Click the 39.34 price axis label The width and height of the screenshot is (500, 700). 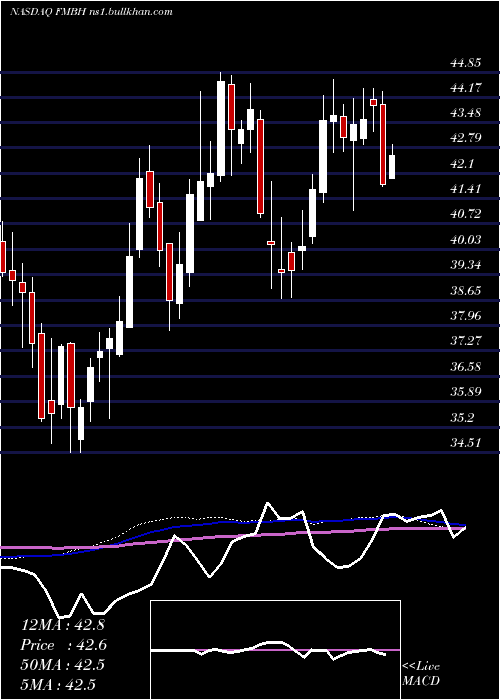pos(466,265)
